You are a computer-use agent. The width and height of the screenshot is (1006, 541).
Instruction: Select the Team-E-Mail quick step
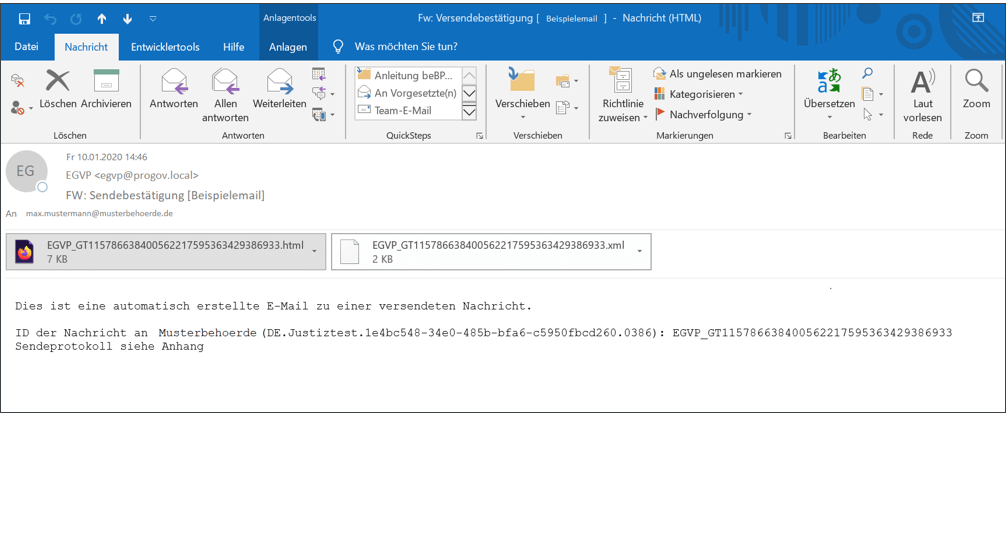pyautogui.click(x=402, y=110)
